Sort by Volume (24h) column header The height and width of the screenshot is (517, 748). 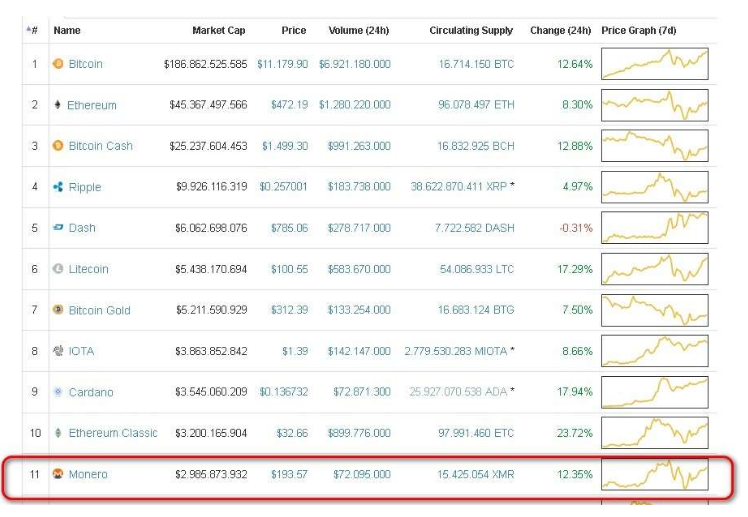tap(359, 31)
